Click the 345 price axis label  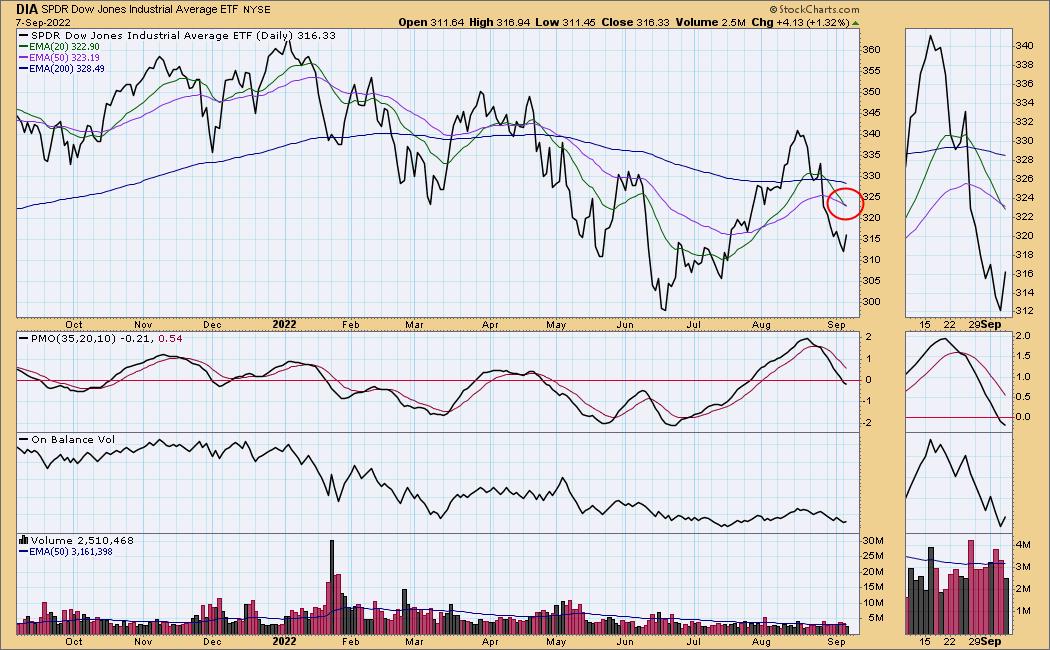point(871,112)
